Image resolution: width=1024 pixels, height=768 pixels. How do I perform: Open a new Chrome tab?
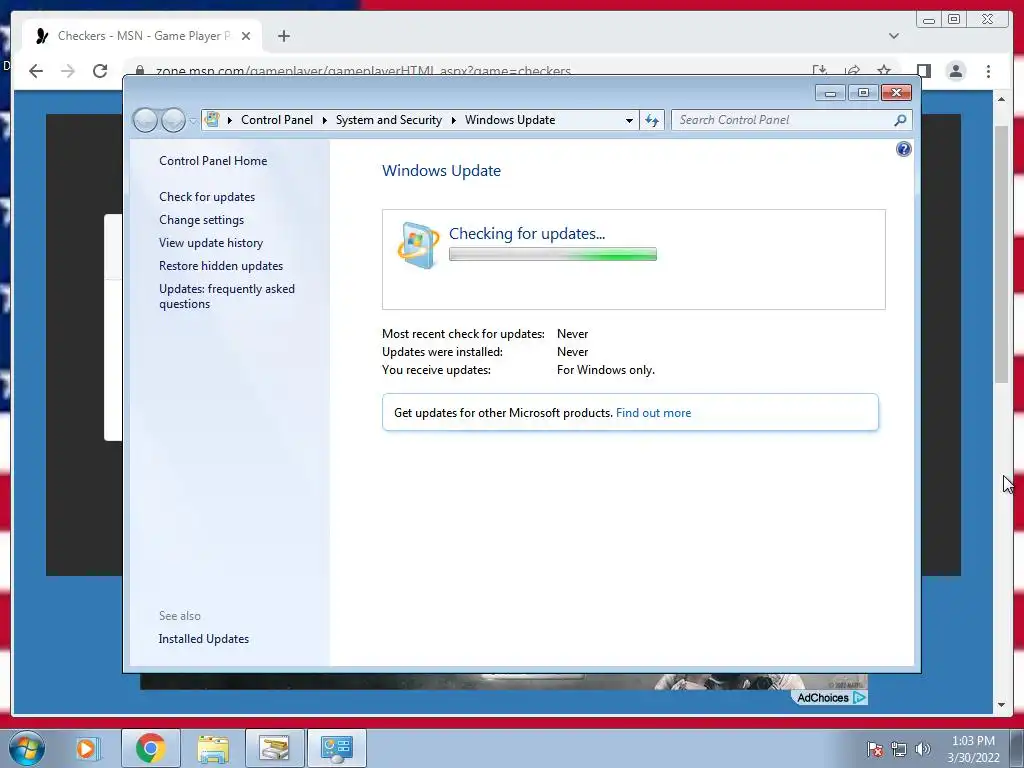283,36
